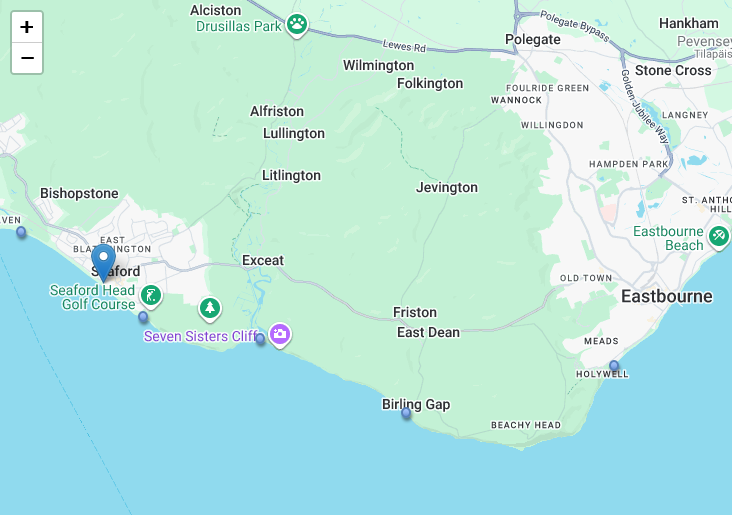
Task: Zoom out with the minus button
Action: 27,58
